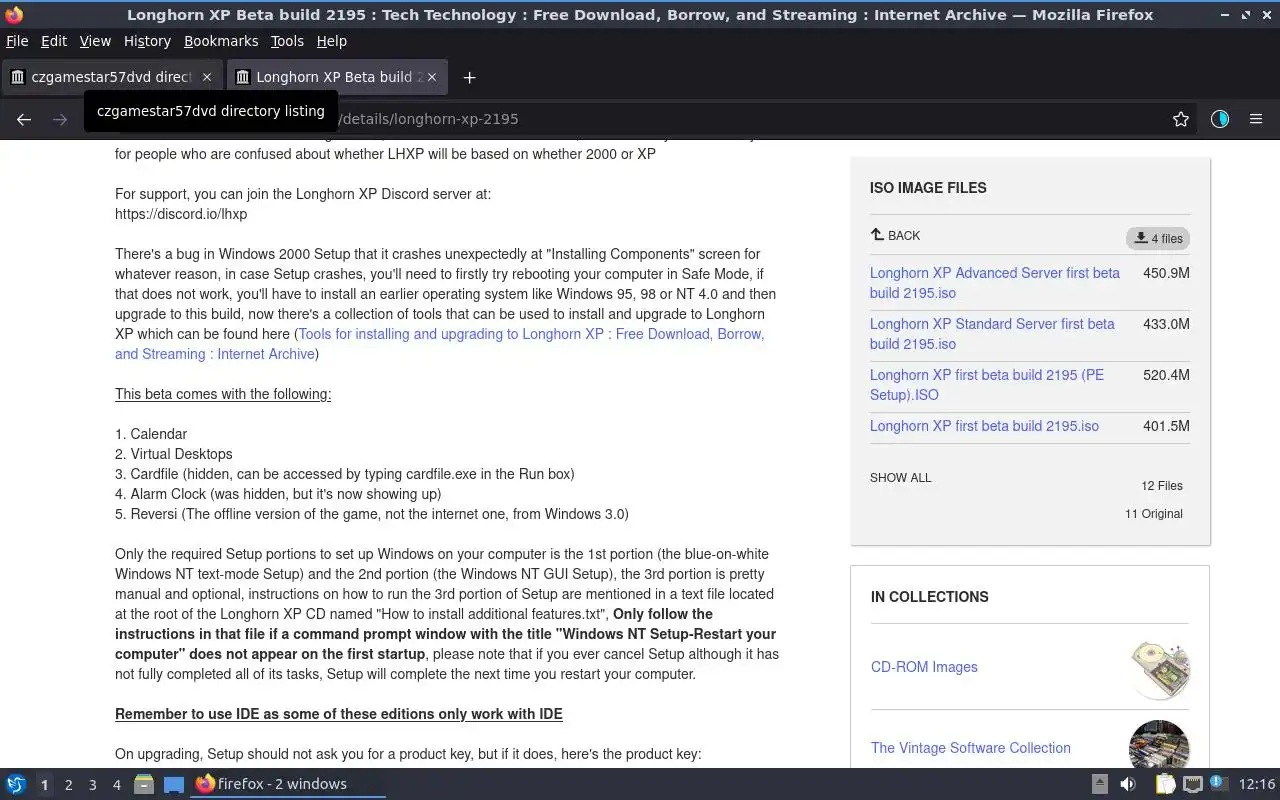This screenshot has width=1280, height=800.
Task: Open CD-ROM Images collection link
Action: click(x=924, y=667)
